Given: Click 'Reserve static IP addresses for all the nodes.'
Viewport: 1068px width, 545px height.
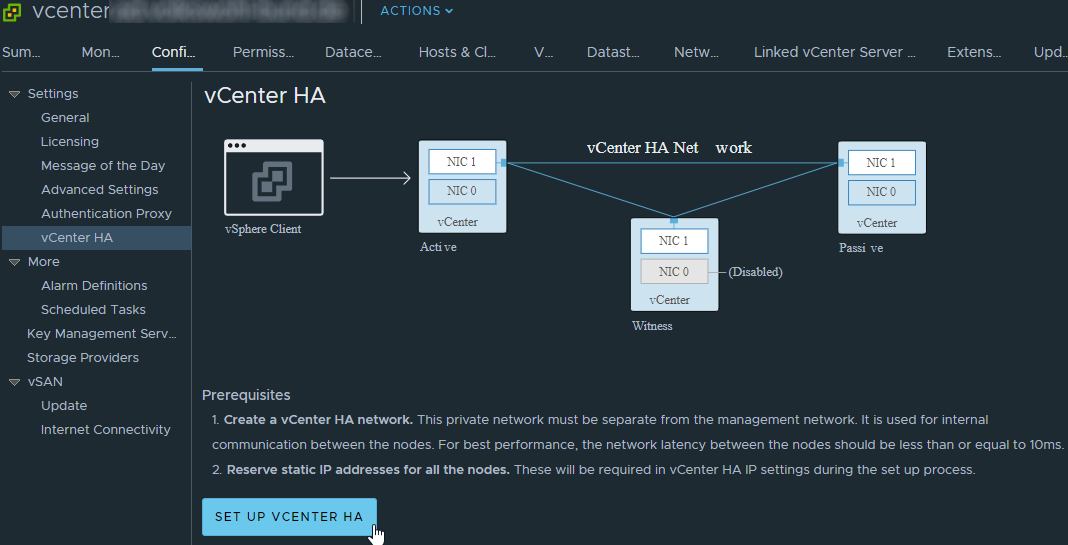Looking at the screenshot, I should coord(368,470).
